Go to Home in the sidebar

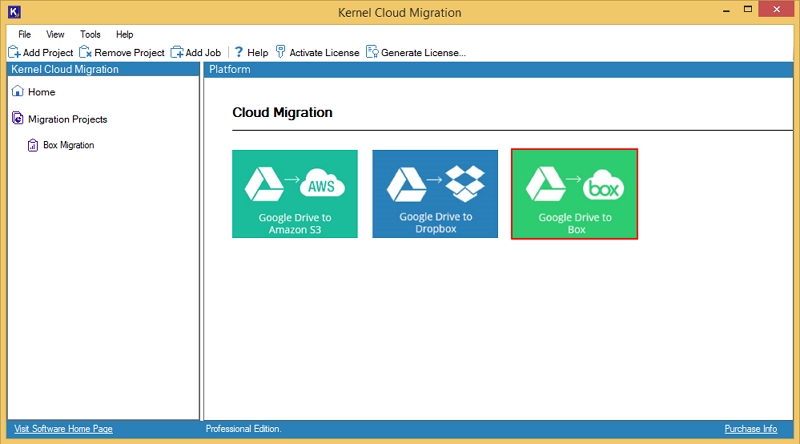(41, 92)
